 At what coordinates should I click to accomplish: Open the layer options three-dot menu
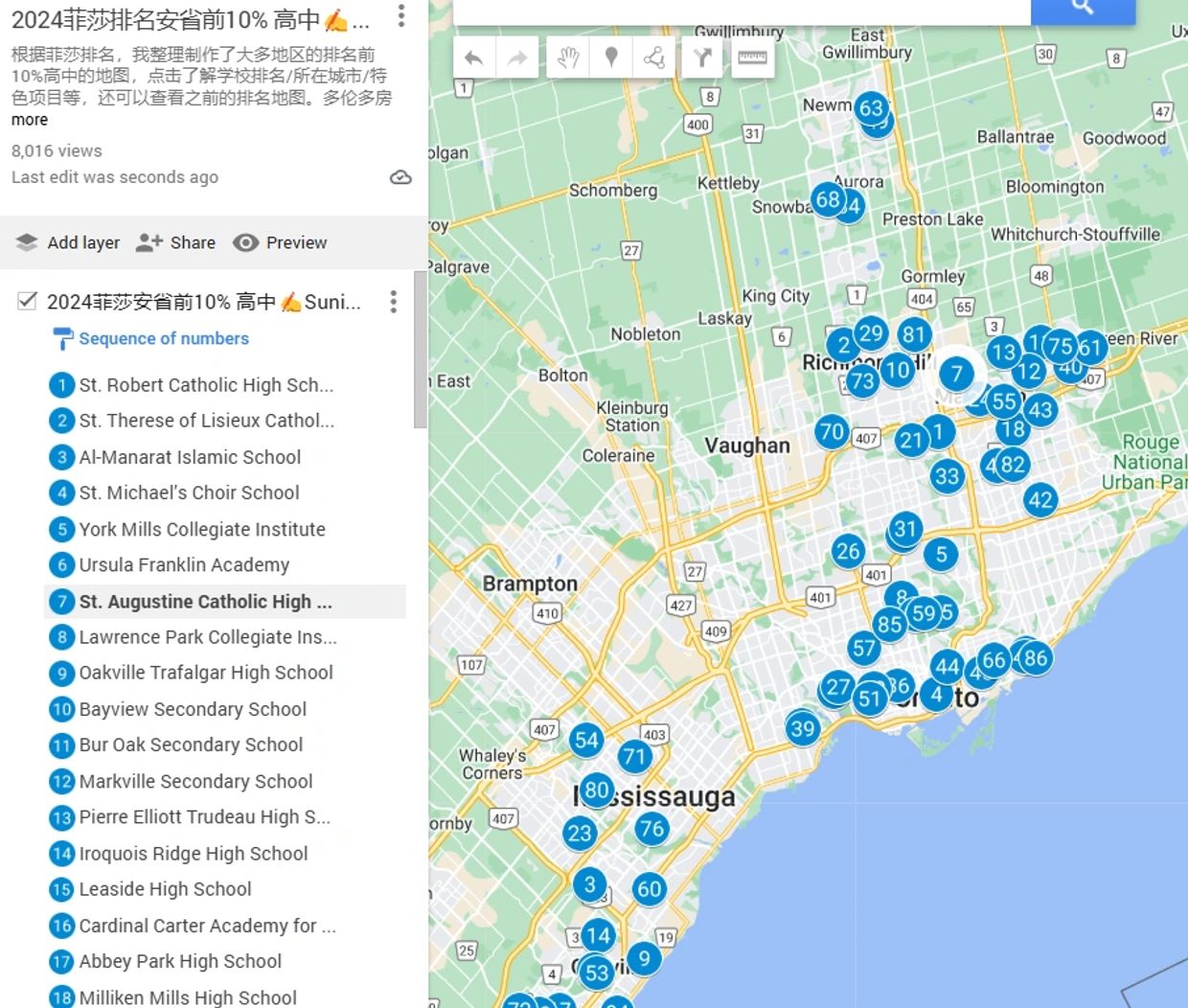click(x=393, y=302)
